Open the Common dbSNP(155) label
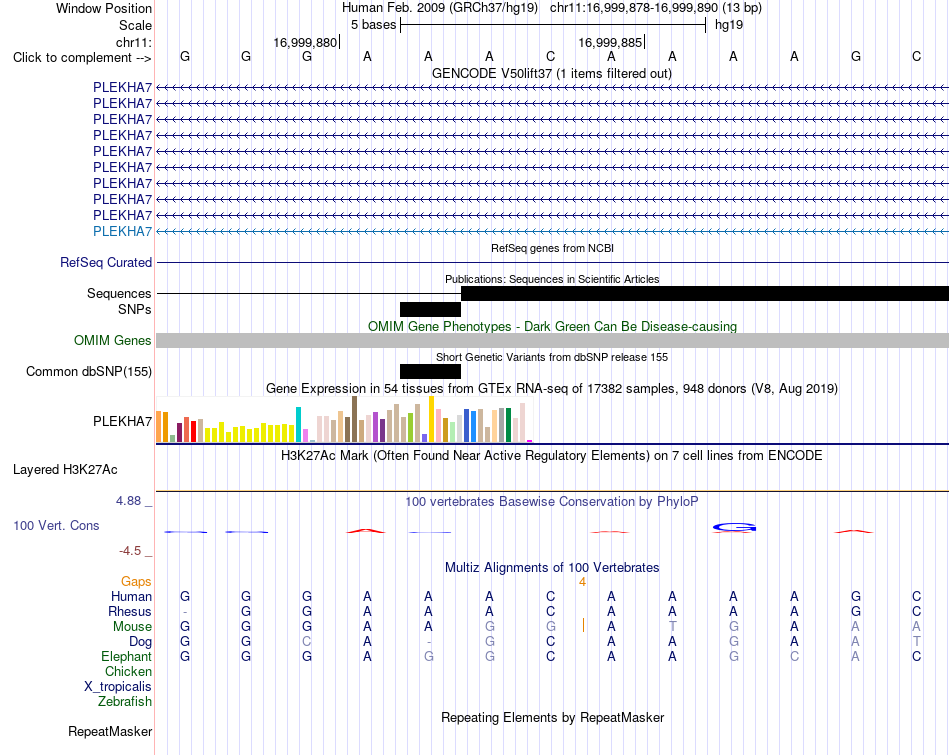The width and height of the screenshot is (950, 755). click(88, 371)
